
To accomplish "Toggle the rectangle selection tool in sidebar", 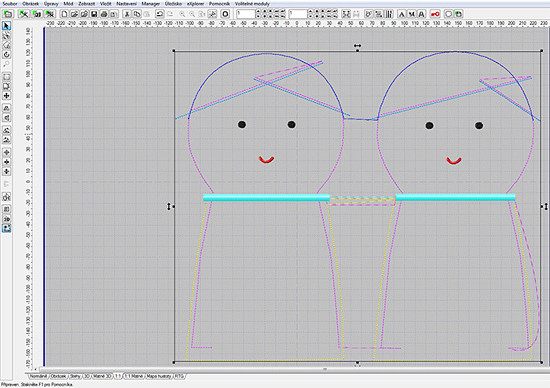I will tap(6, 77).
